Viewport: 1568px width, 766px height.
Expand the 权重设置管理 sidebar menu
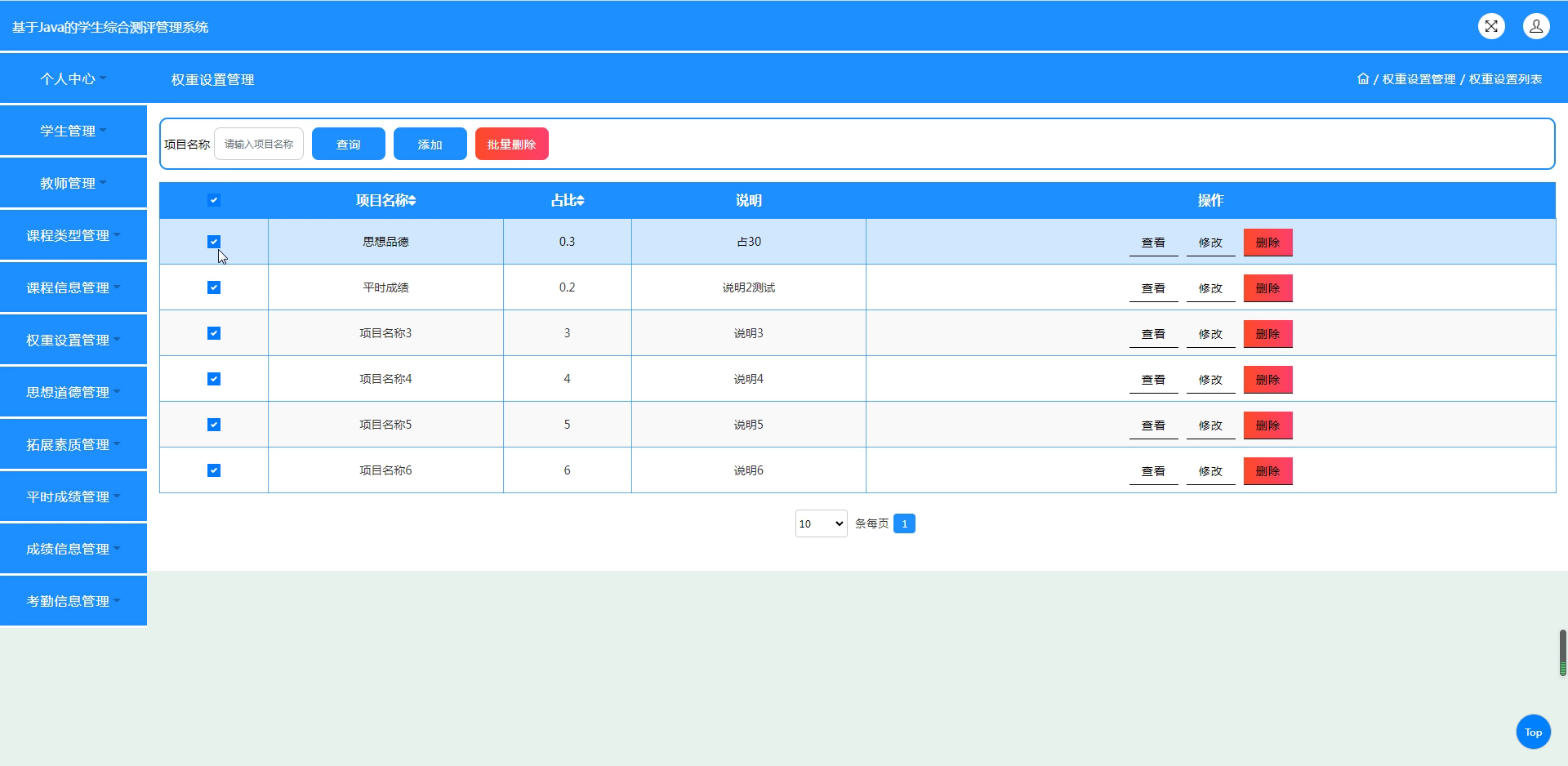(x=73, y=340)
